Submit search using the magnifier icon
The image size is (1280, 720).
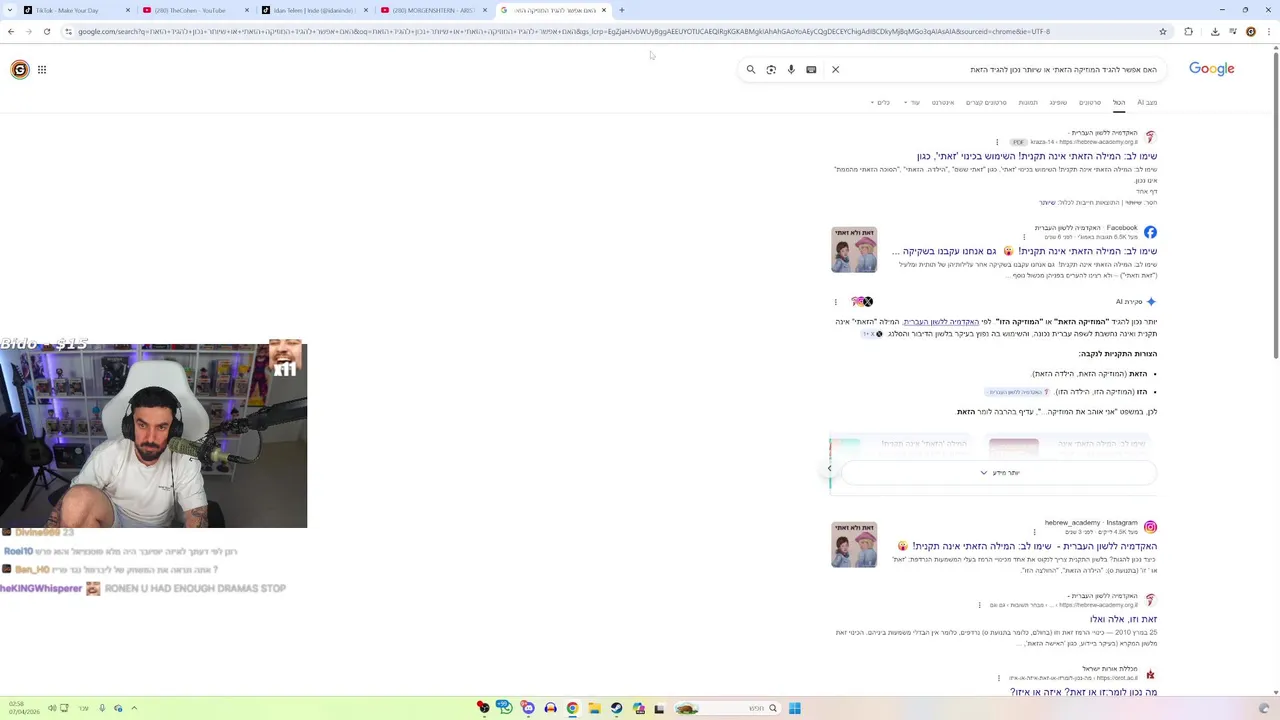pyautogui.click(x=751, y=70)
